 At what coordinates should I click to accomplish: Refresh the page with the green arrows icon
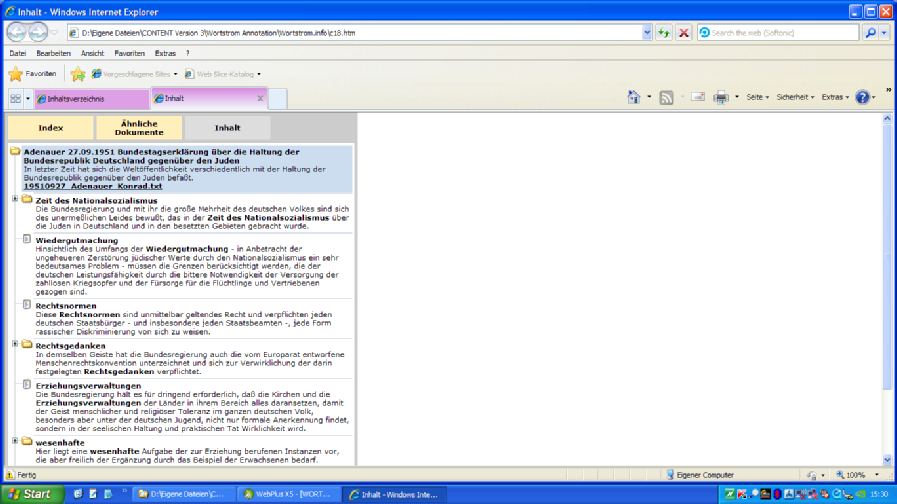(x=664, y=33)
